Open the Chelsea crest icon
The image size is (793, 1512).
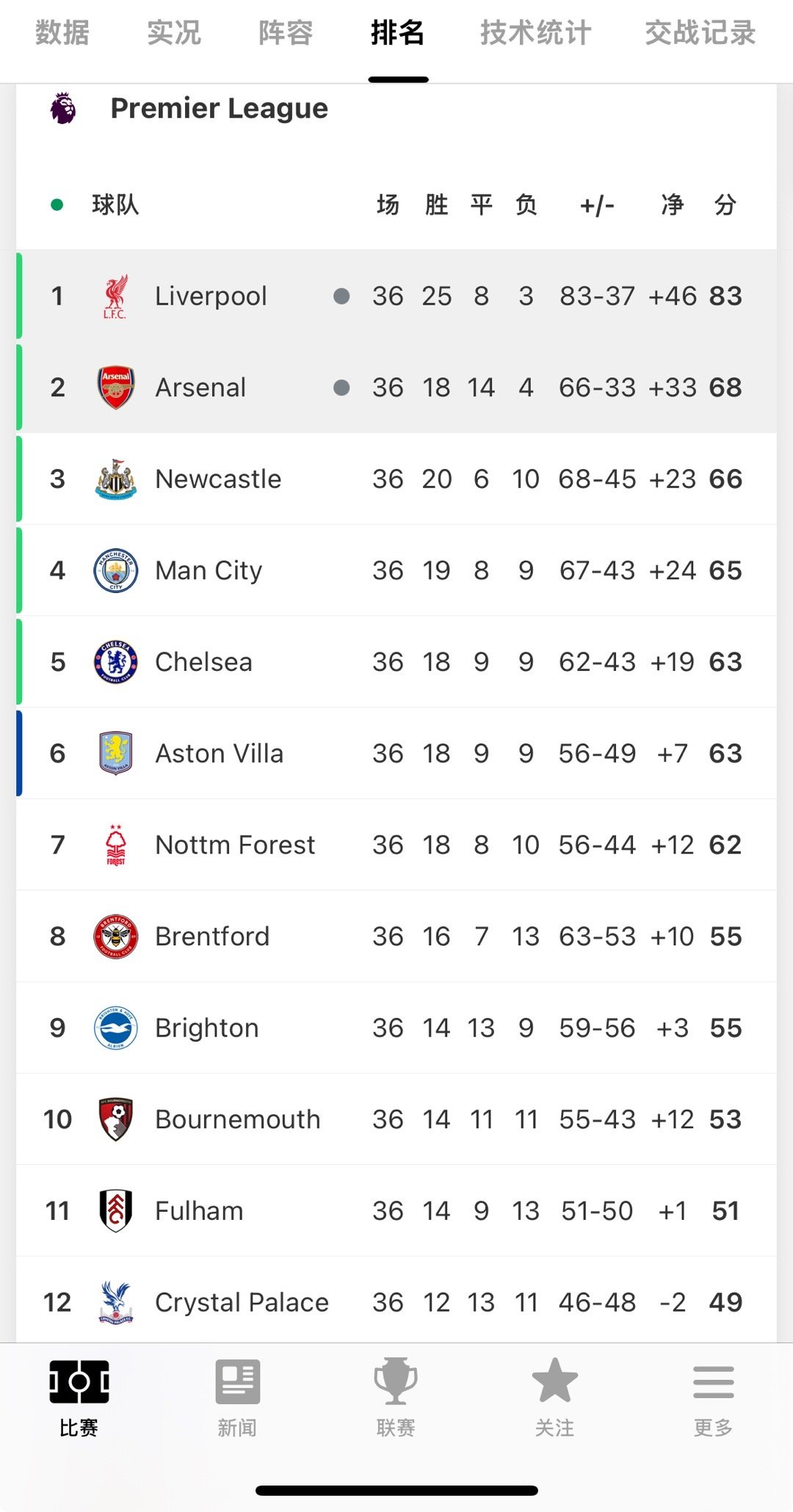(115, 662)
